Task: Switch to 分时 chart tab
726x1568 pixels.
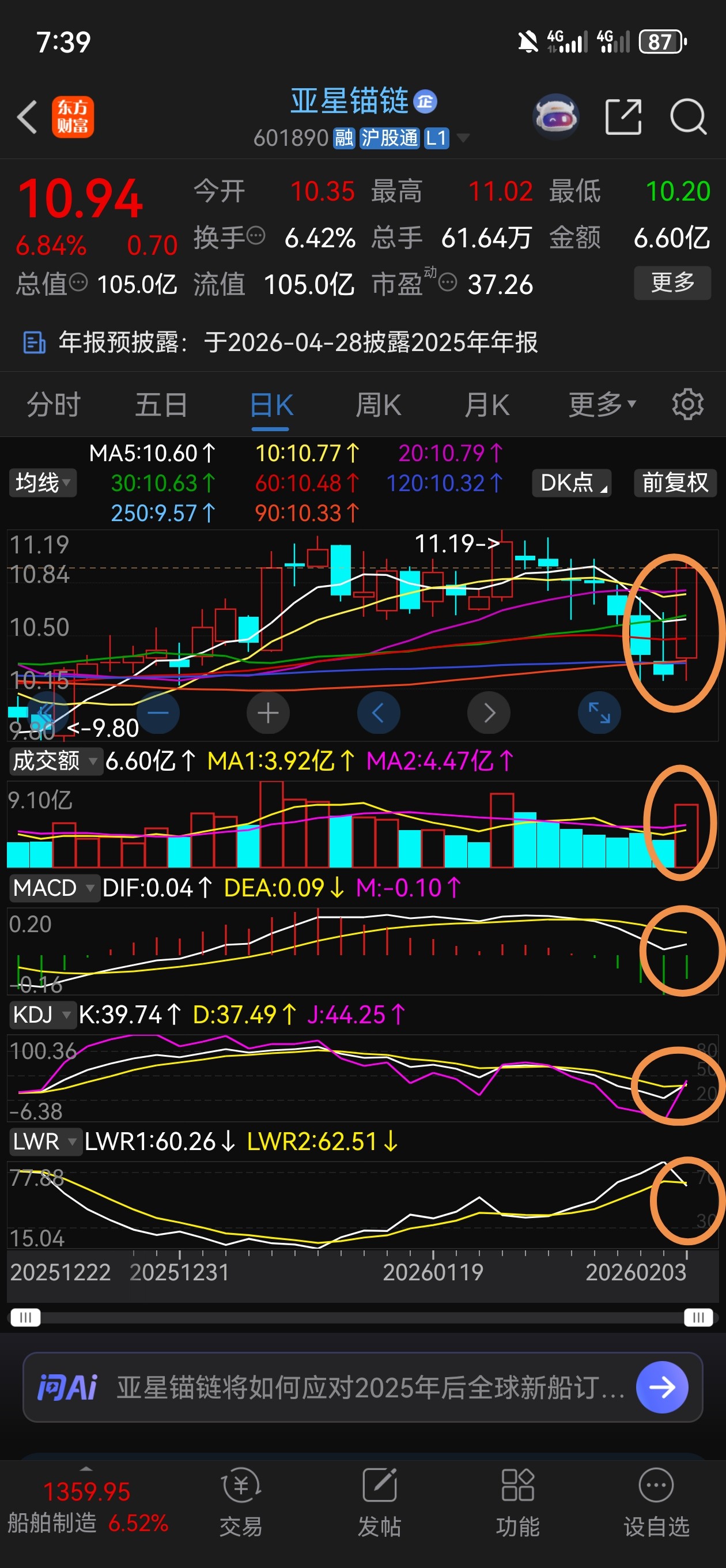Action: click(54, 405)
